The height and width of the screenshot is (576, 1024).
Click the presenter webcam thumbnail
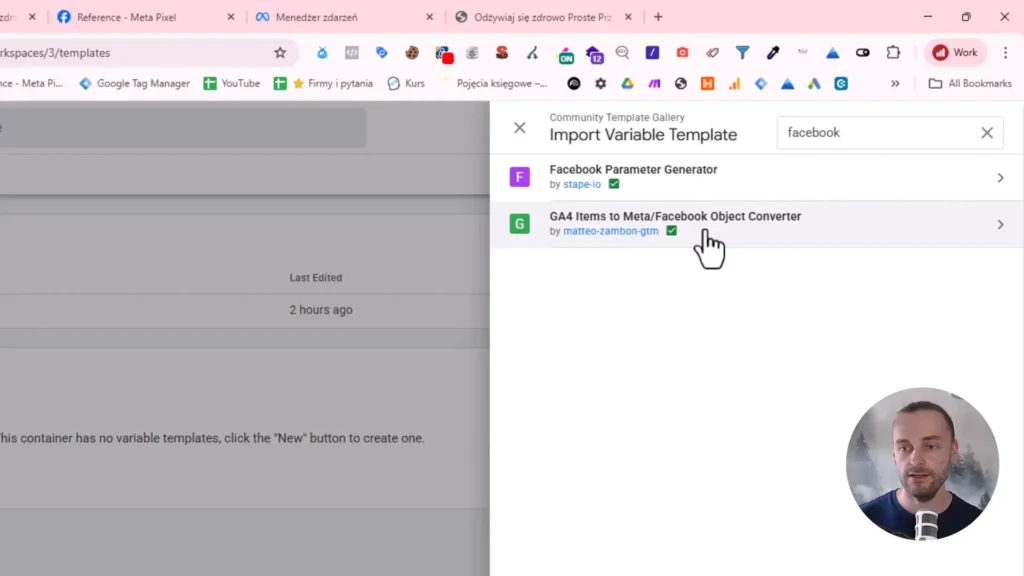[922, 464]
